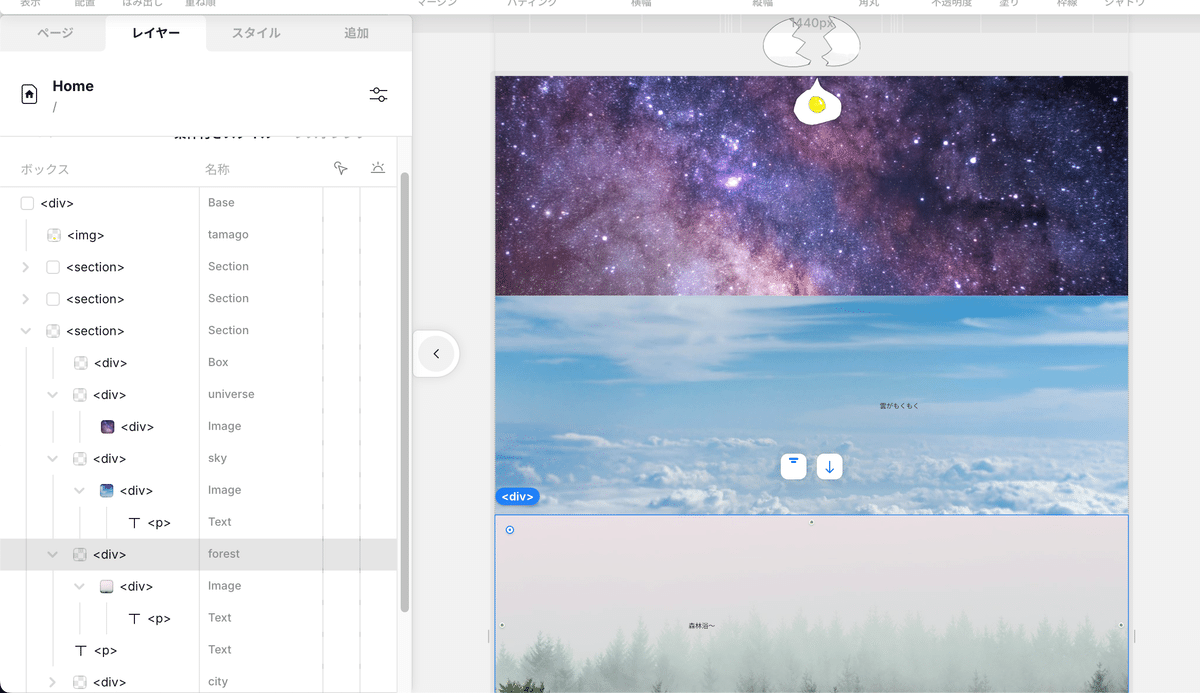Click the down-arrow floating button on canvas
Image resolution: width=1200 pixels, height=693 pixels.
click(829, 466)
